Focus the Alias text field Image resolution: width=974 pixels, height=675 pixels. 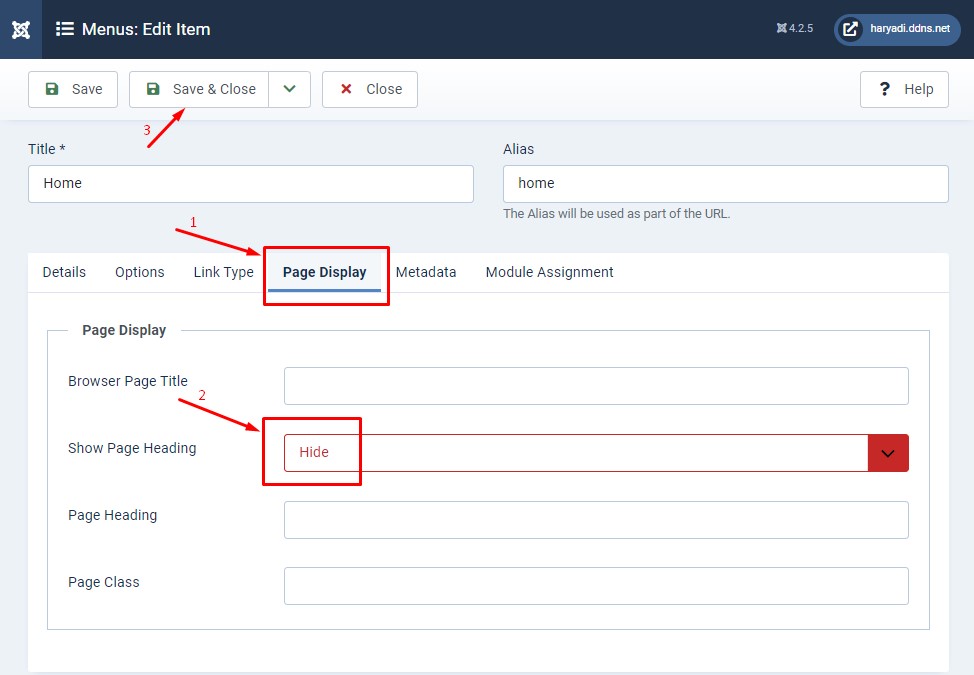(725, 184)
